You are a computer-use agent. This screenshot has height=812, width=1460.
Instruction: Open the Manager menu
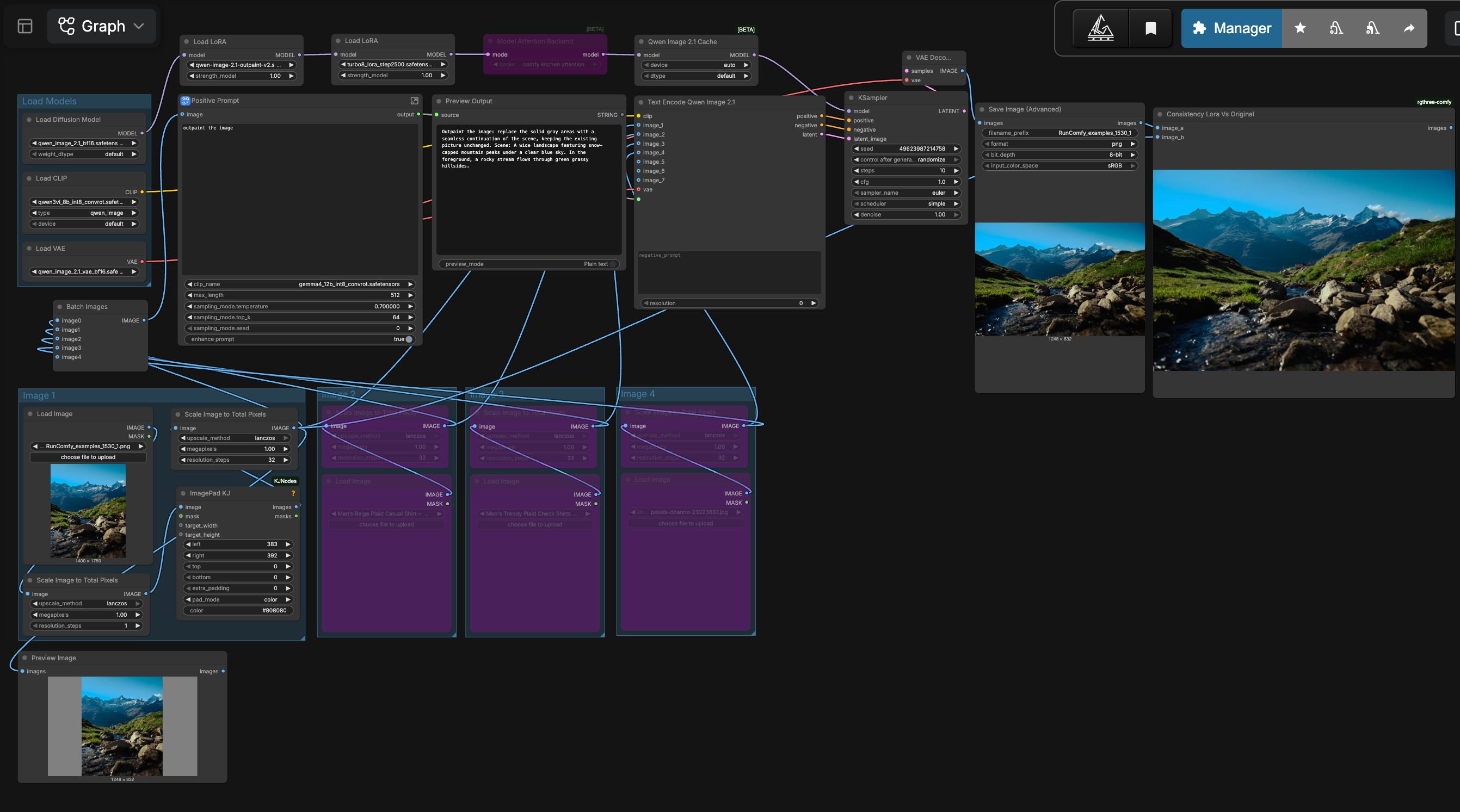(1231, 28)
